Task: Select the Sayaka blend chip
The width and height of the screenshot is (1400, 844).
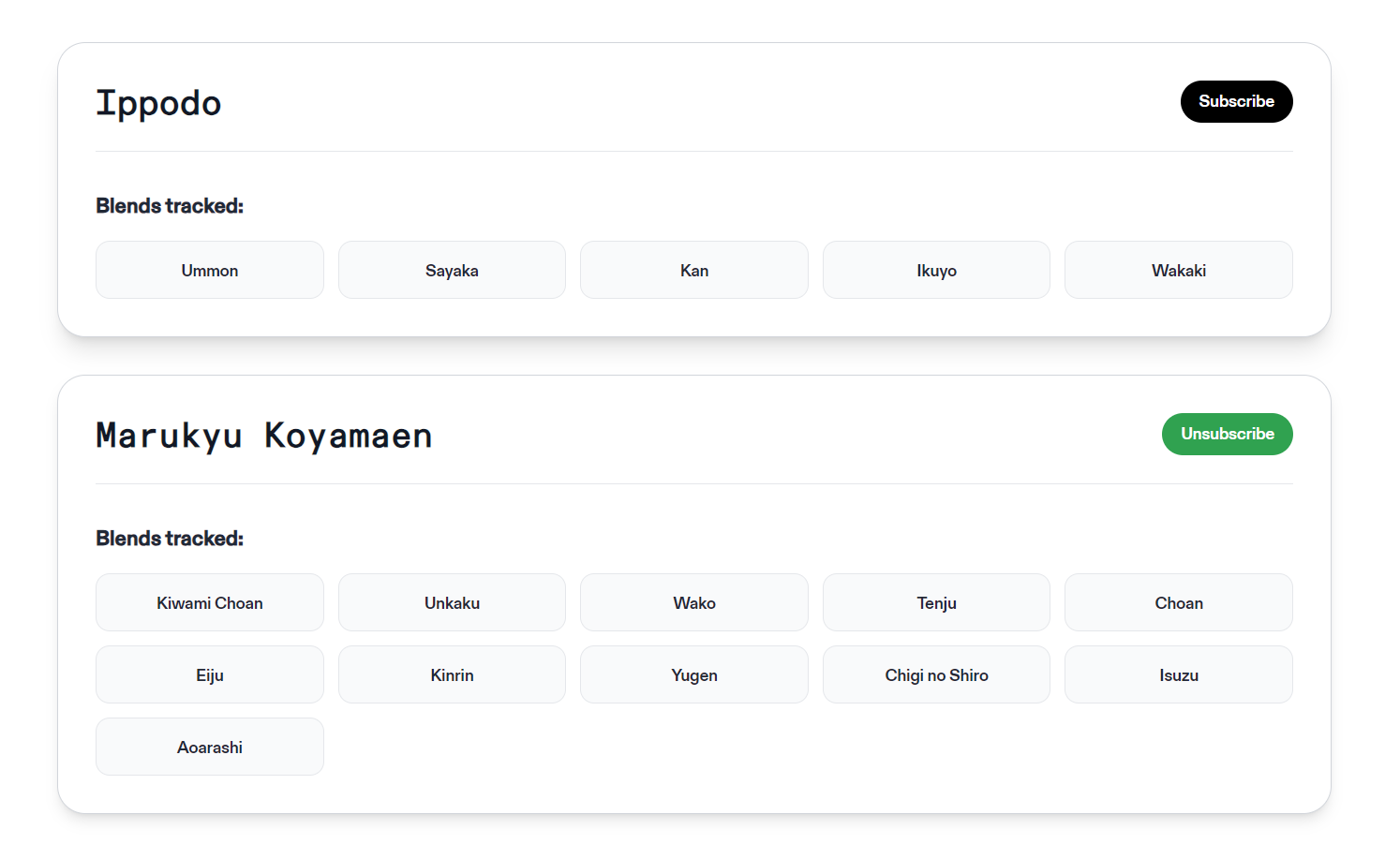Action: 452,270
